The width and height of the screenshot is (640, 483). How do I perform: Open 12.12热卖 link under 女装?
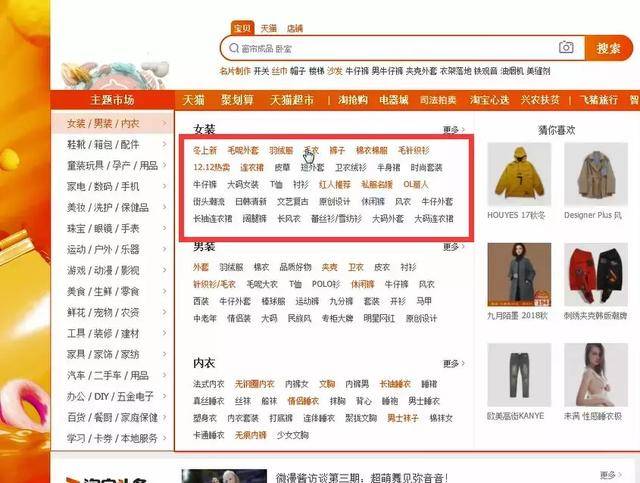tap(211, 167)
